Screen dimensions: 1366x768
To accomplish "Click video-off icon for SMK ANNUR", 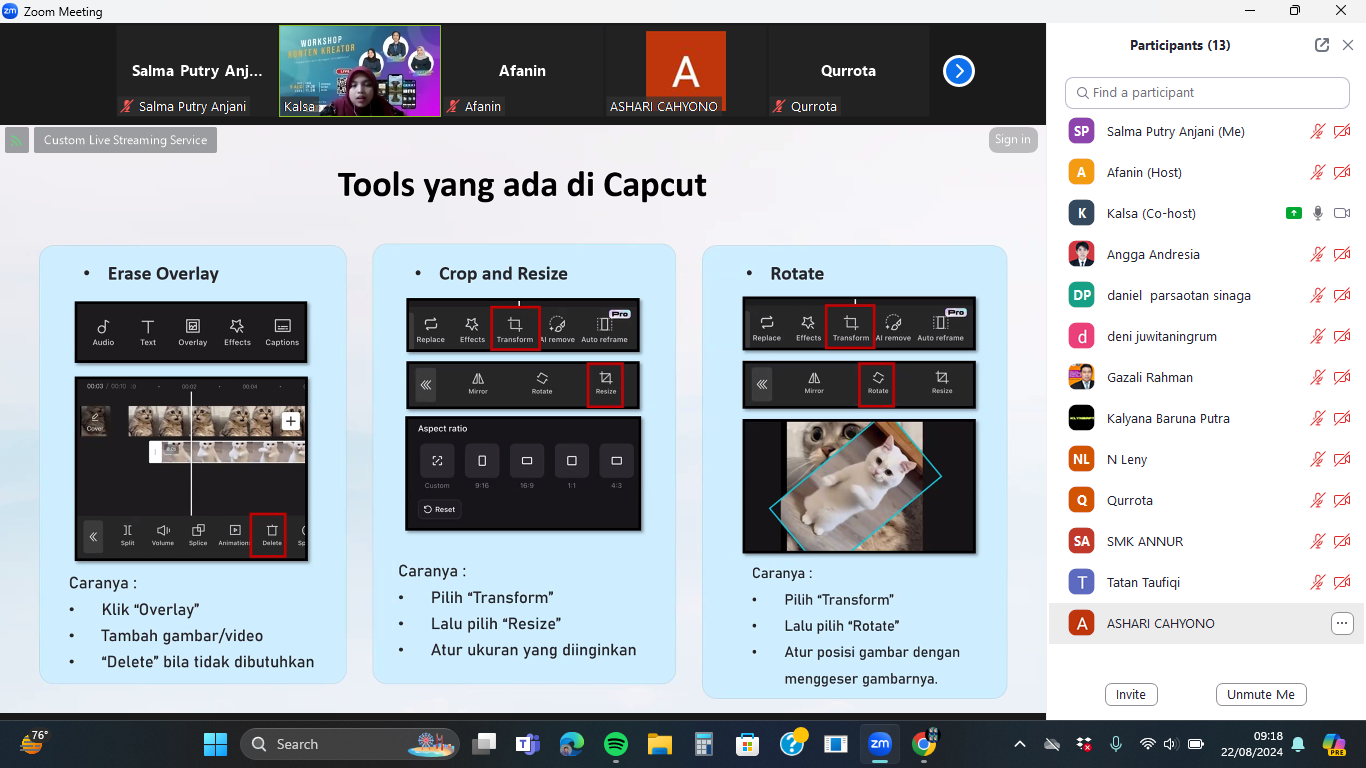I will [x=1342, y=541].
